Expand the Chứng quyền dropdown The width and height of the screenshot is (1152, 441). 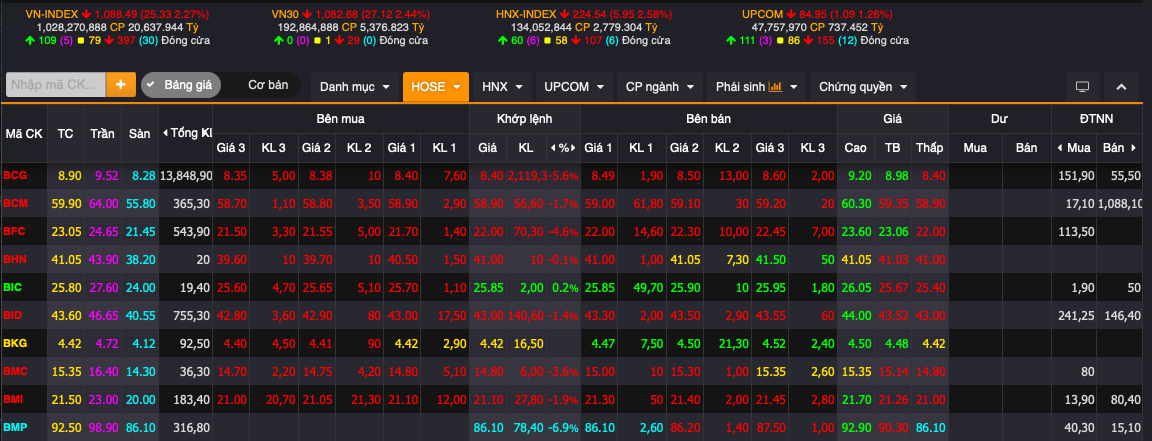863,87
